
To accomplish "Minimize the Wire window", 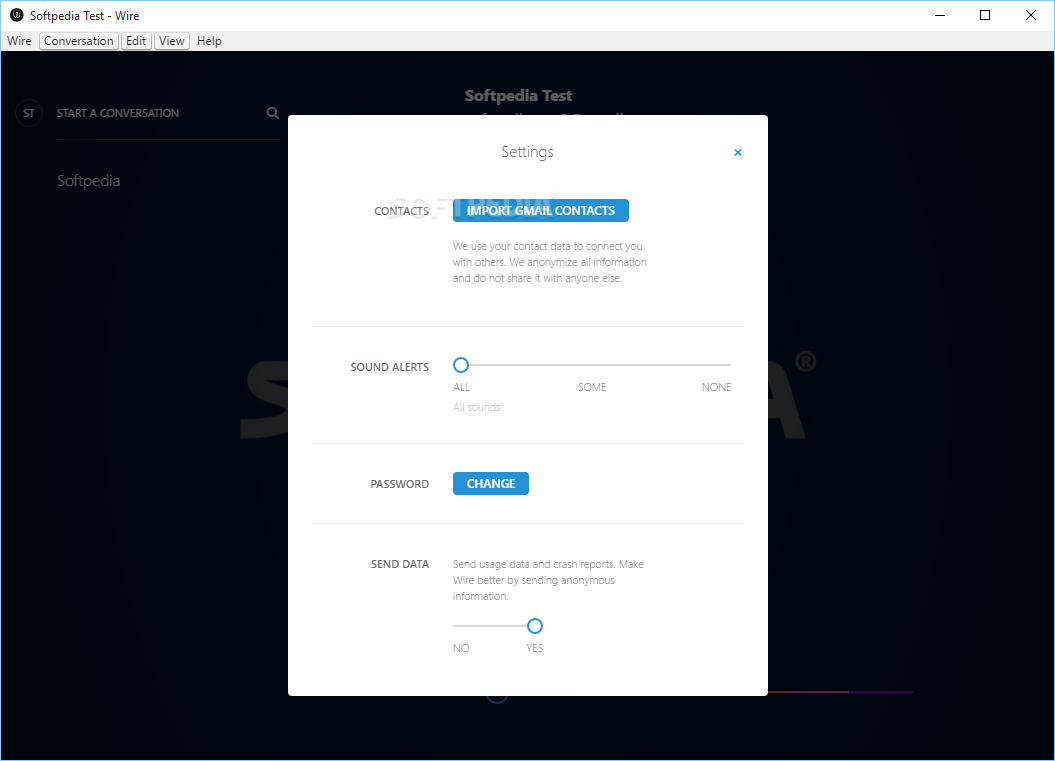I will point(940,15).
